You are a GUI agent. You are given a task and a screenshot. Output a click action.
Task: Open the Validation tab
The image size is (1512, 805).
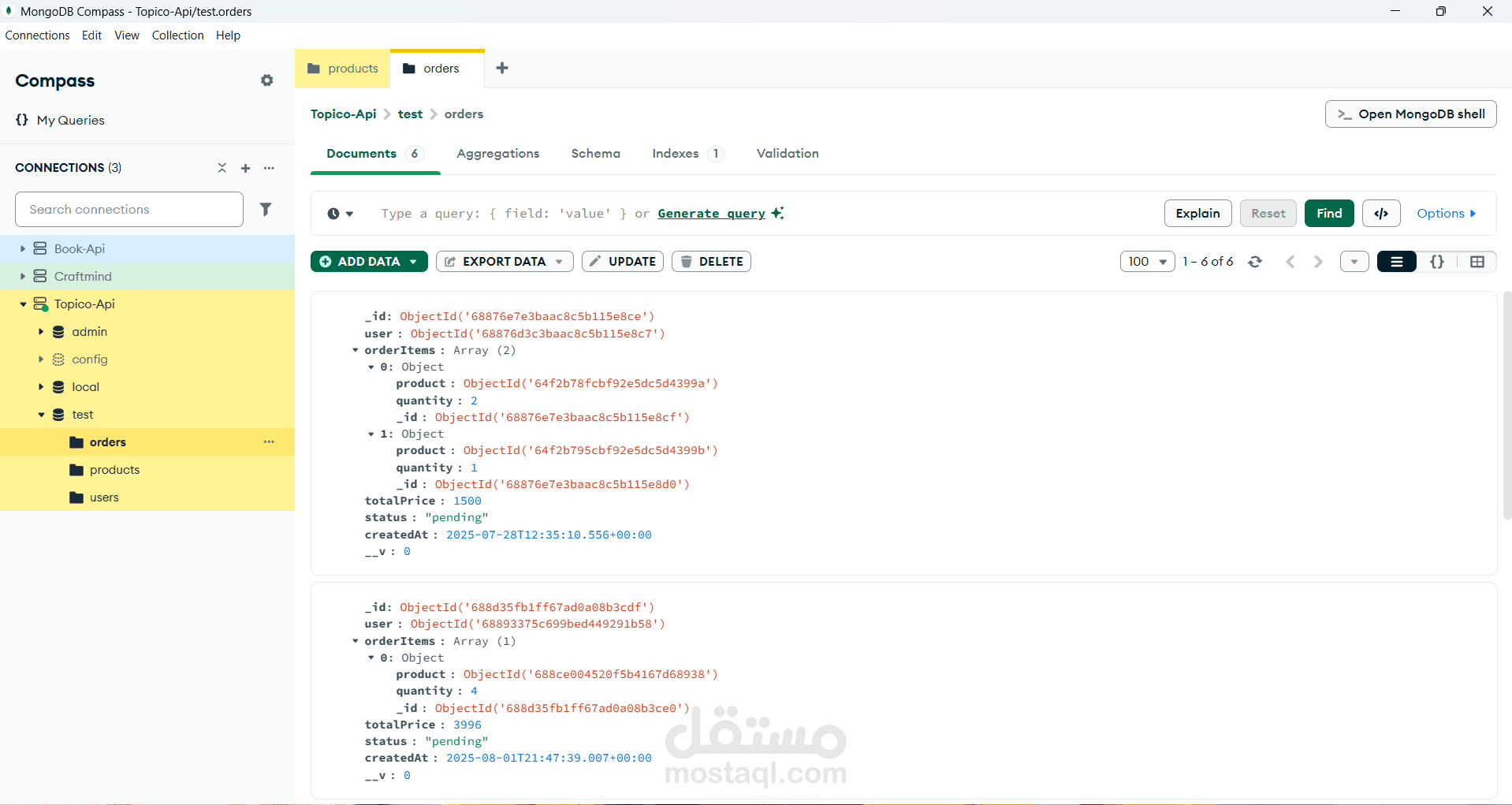pos(788,154)
